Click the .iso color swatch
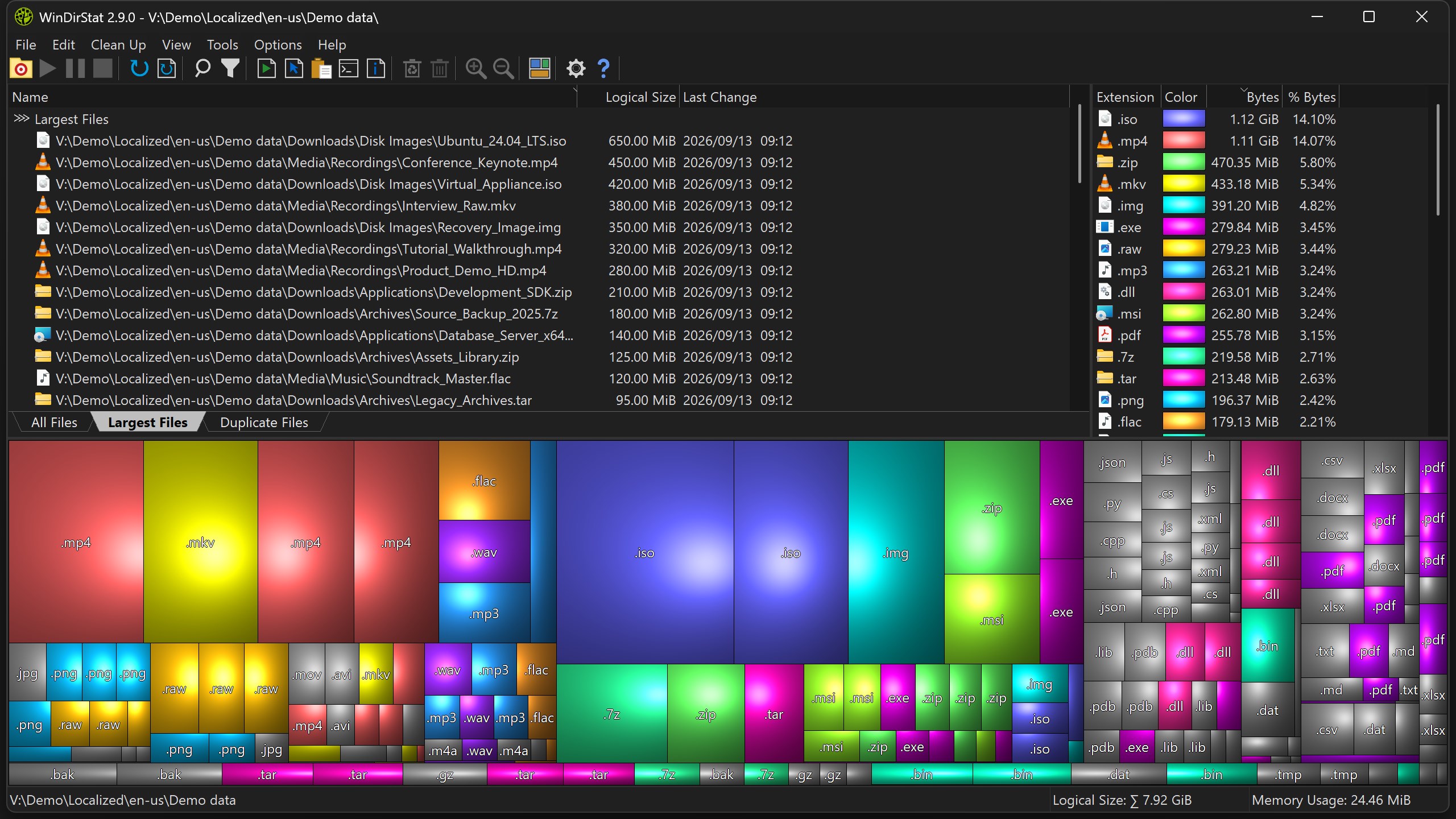This screenshot has width=1456, height=819. [1184, 119]
